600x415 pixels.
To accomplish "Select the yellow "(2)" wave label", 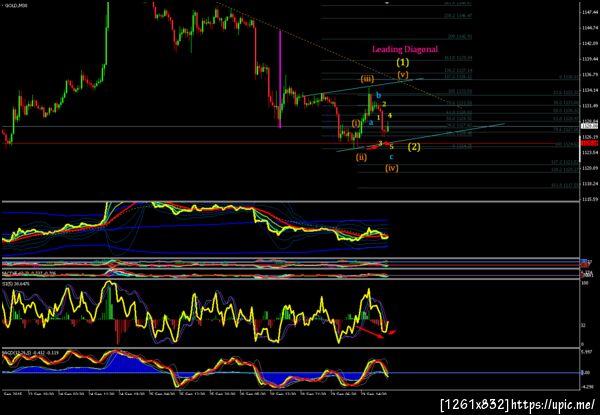I will (414, 147).
